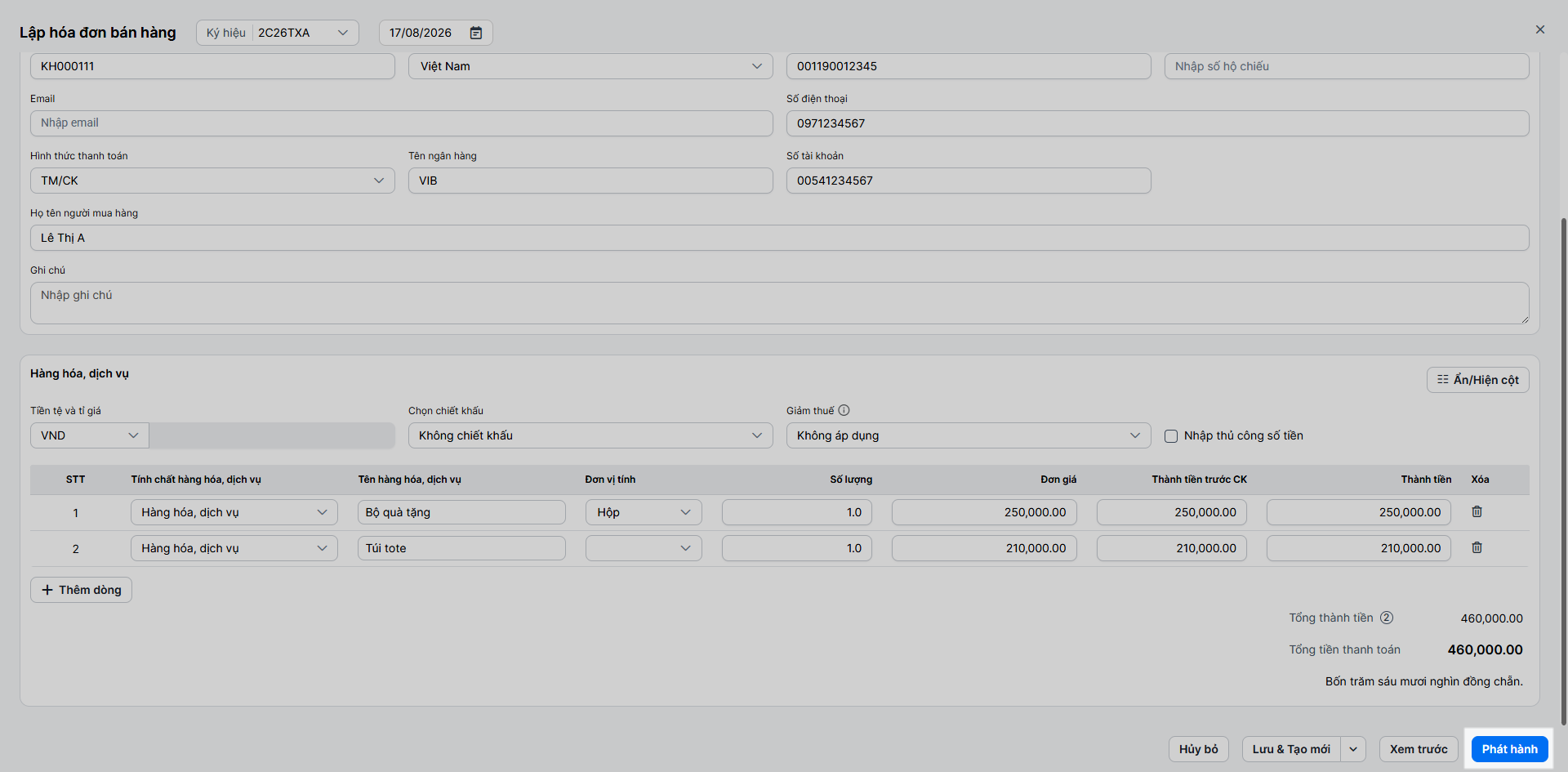Open Tính chất dropdown for Bộ quà tặng row
Viewport: 1568px width, 772px height.
(234, 512)
